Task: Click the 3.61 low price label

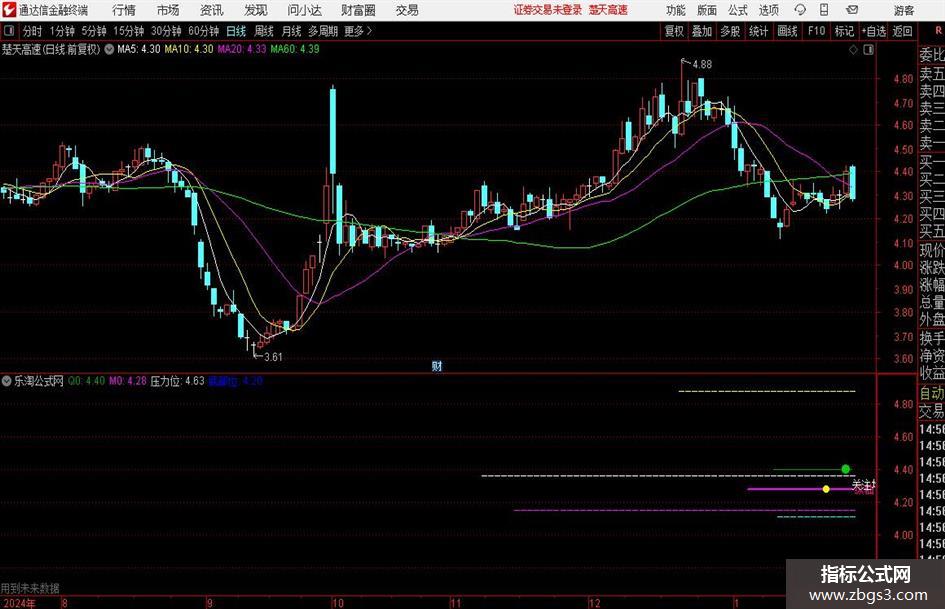Action: coord(274,357)
